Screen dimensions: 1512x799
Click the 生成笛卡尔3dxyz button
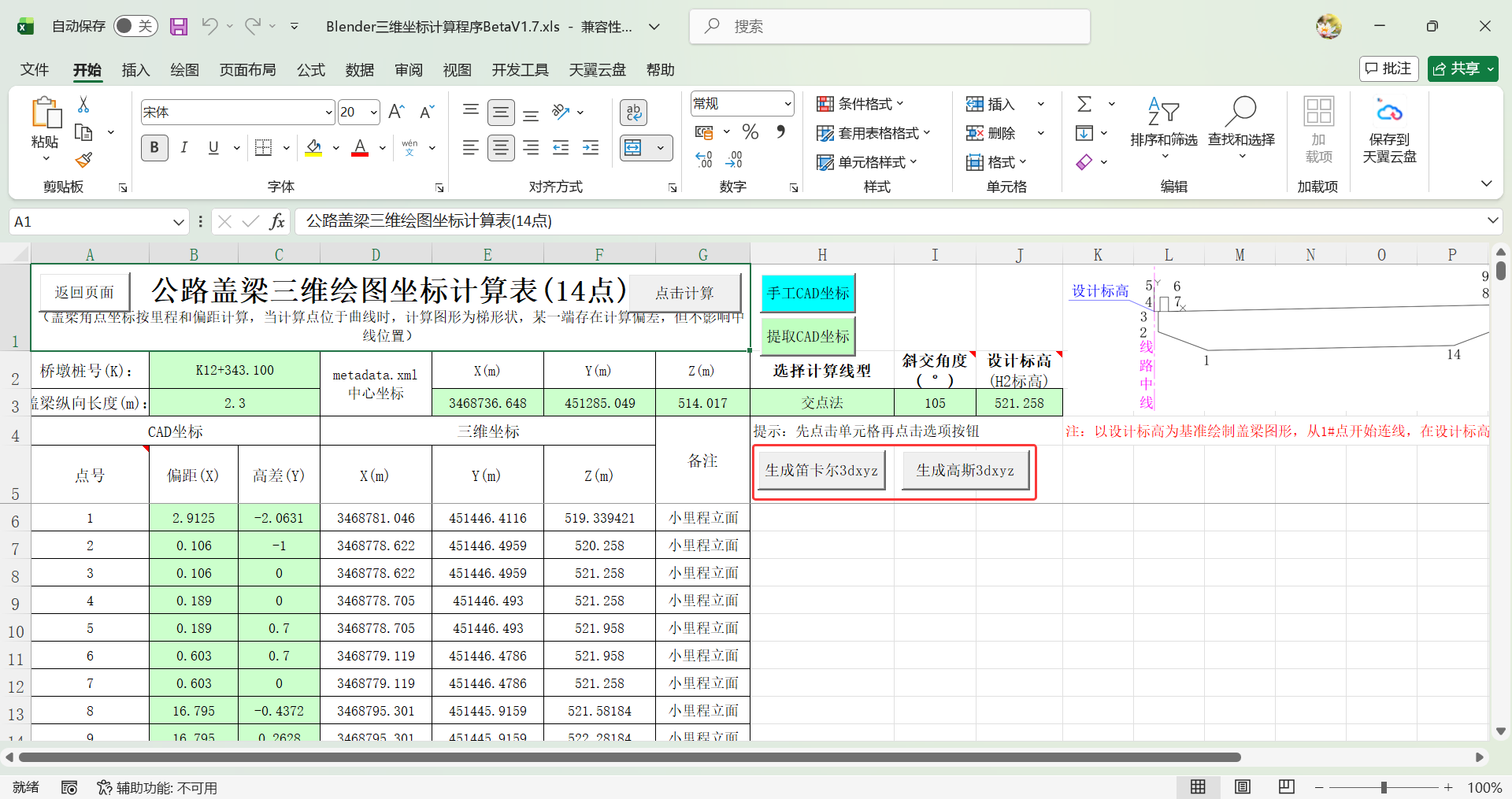(x=821, y=471)
